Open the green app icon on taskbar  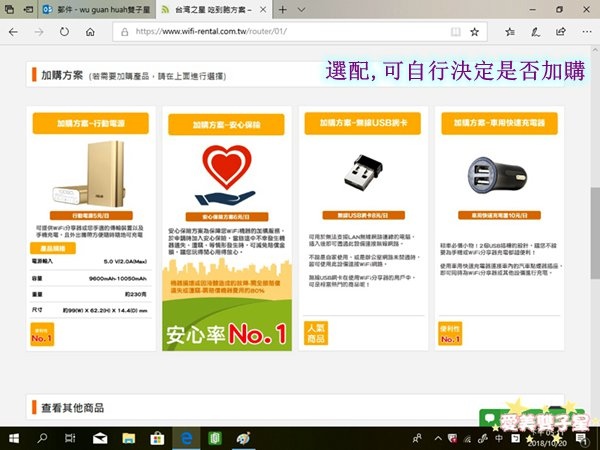click(x=215, y=439)
